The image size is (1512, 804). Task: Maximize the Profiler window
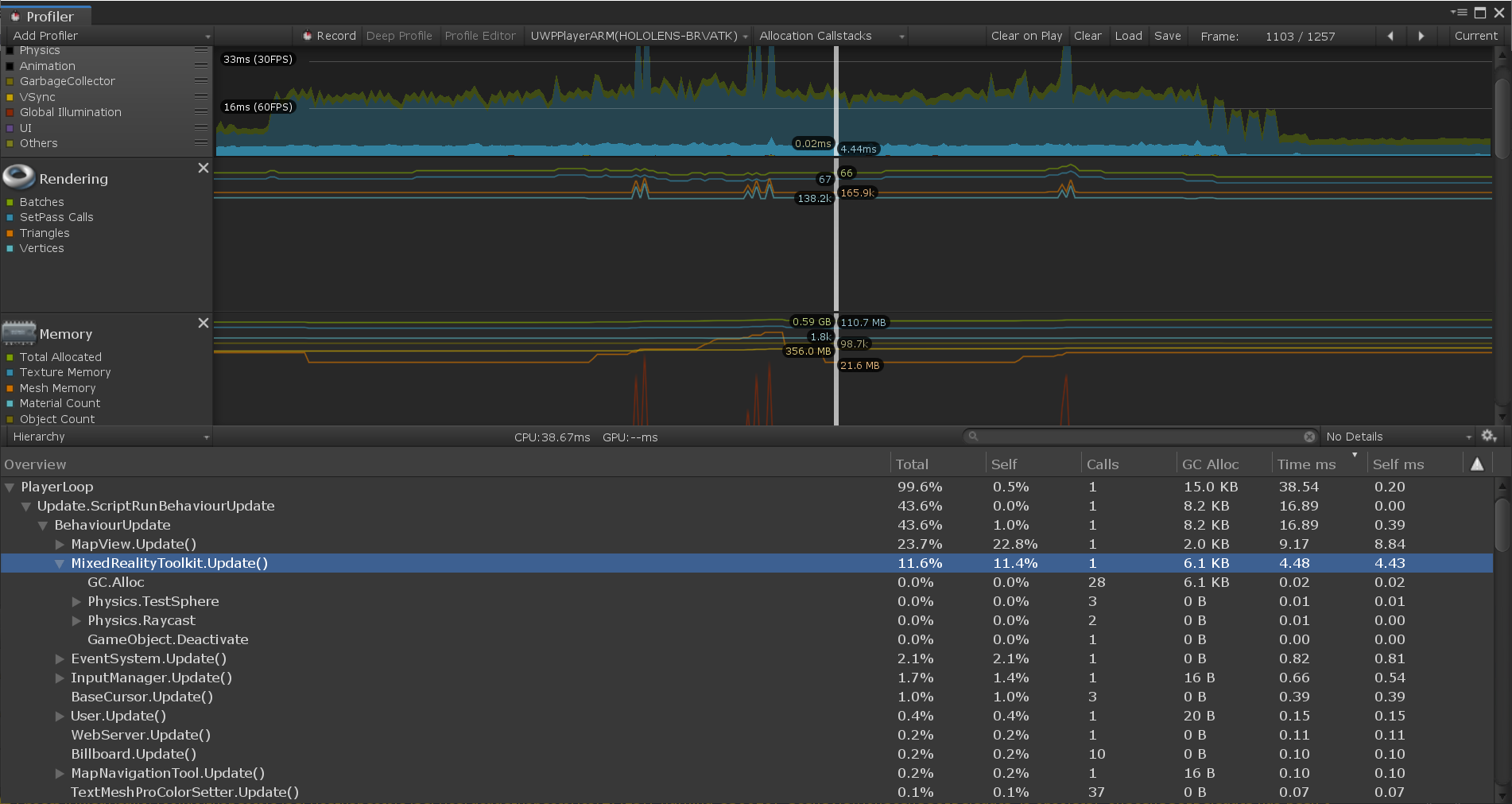[1480, 13]
